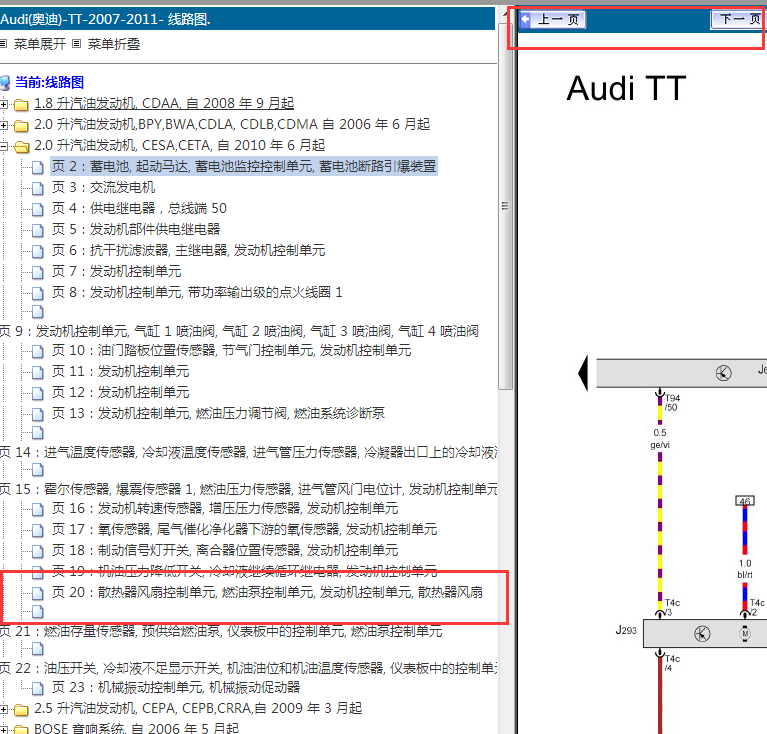The width and height of the screenshot is (767, 734).
Task: Click the J293 control unit box in diagram
Action: click(704, 634)
